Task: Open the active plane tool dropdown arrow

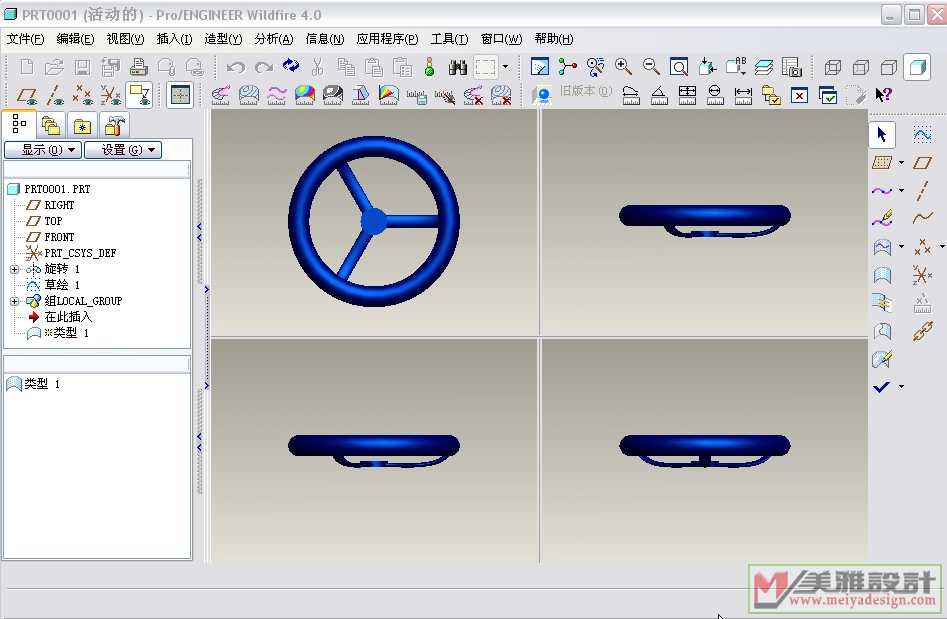Action: coord(902,162)
